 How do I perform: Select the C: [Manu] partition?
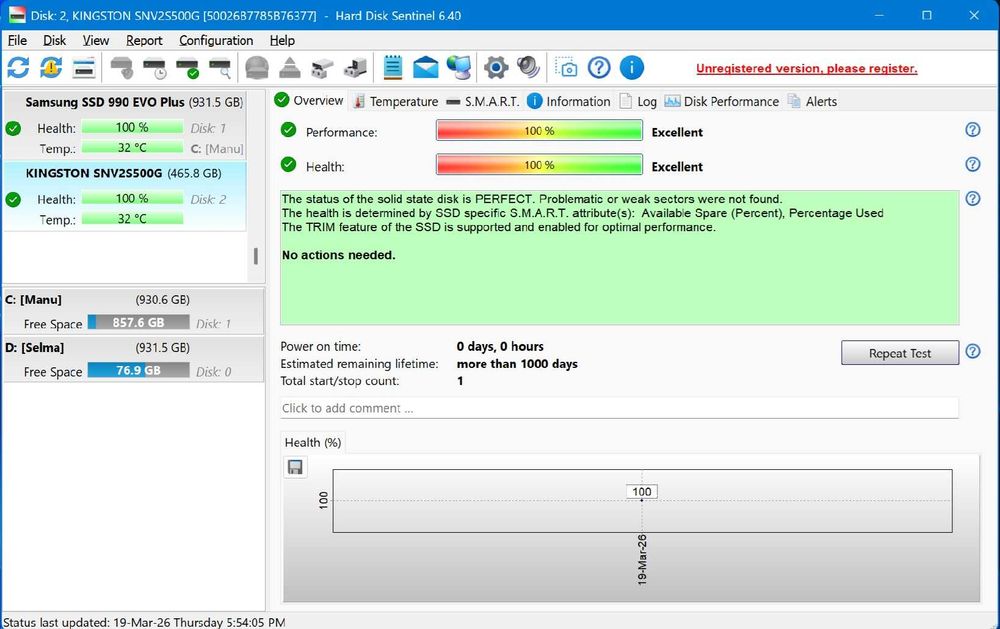pos(133,311)
